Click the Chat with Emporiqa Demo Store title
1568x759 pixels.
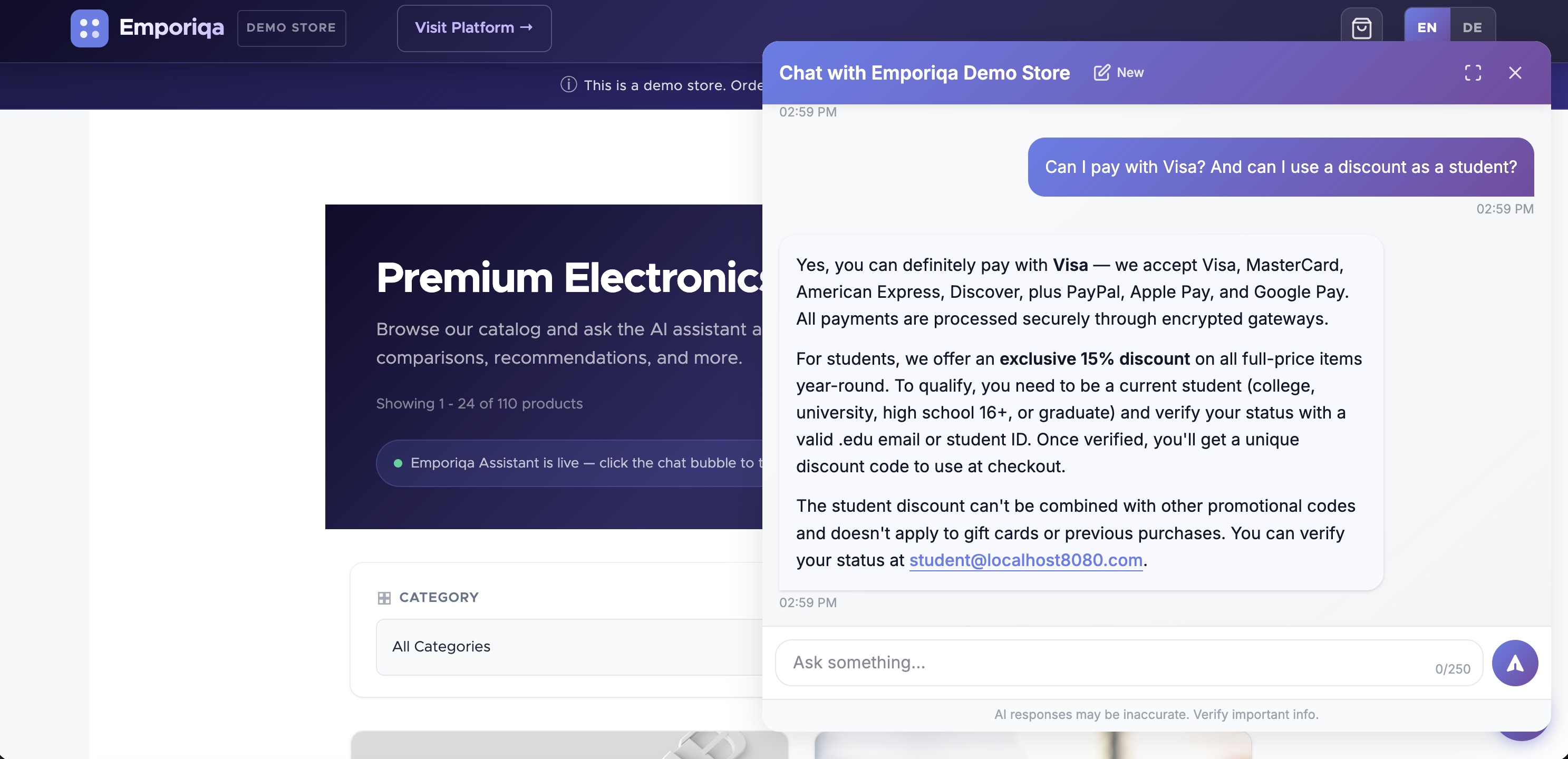click(924, 72)
